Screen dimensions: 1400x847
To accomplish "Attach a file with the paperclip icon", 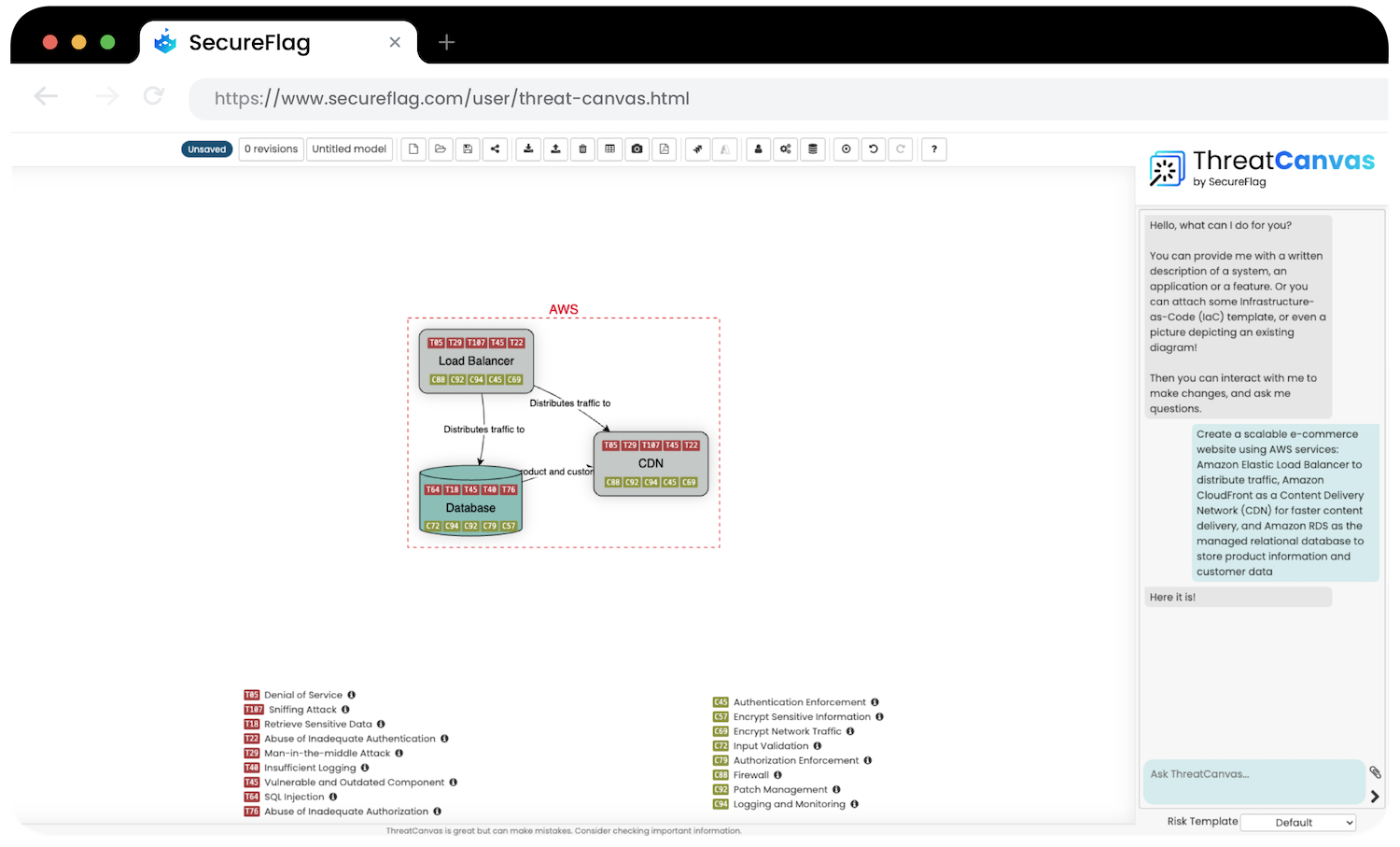I will 1375,772.
